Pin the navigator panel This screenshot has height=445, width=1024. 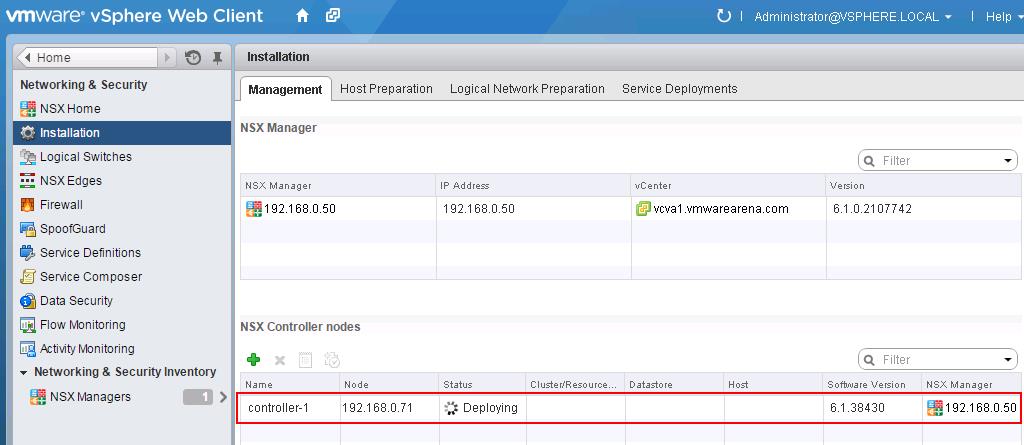(x=217, y=58)
